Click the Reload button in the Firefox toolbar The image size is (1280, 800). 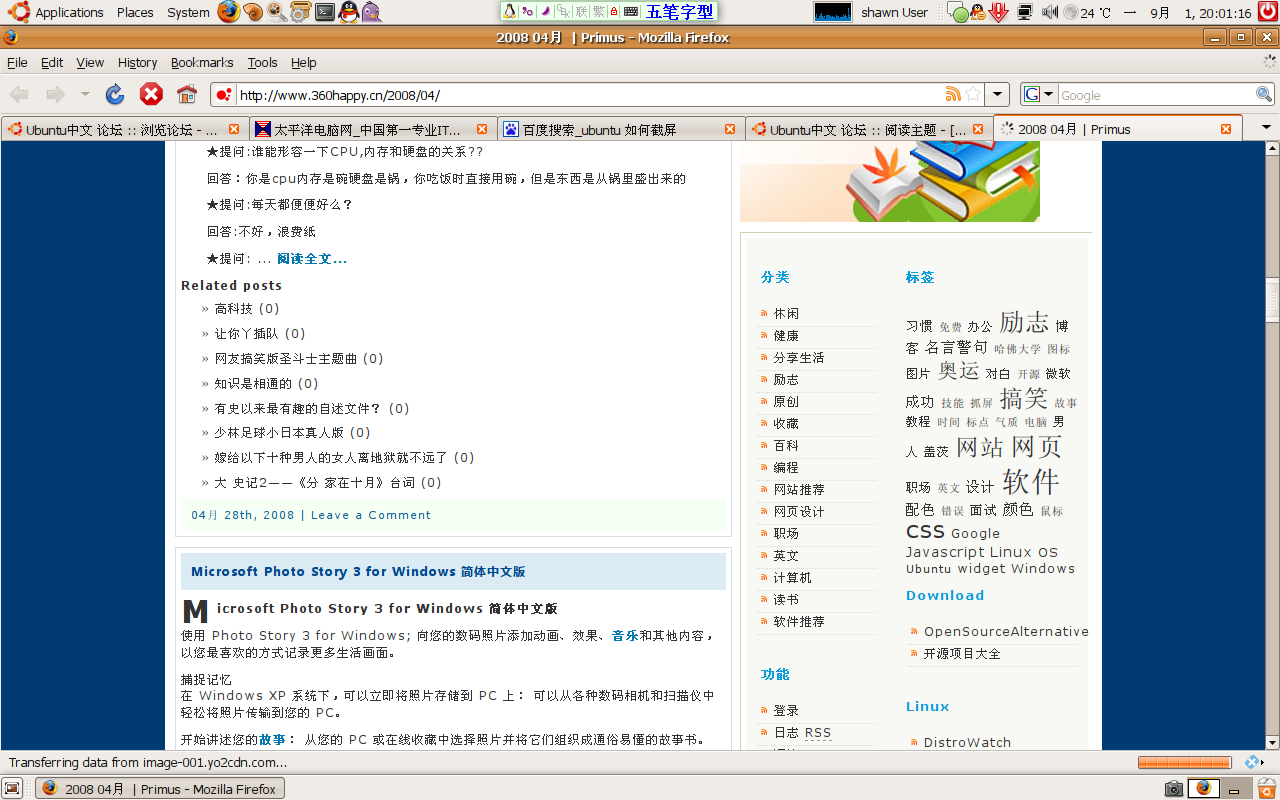coord(115,94)
